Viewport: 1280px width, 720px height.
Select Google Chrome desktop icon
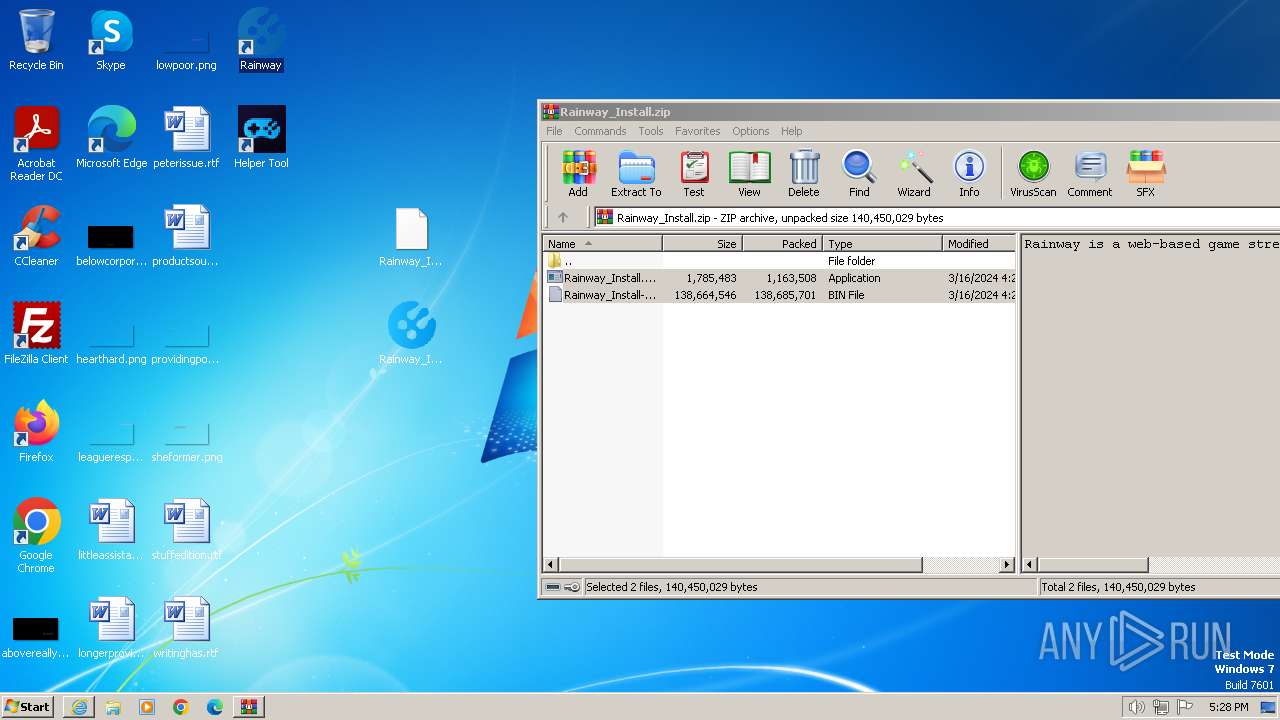36,536
